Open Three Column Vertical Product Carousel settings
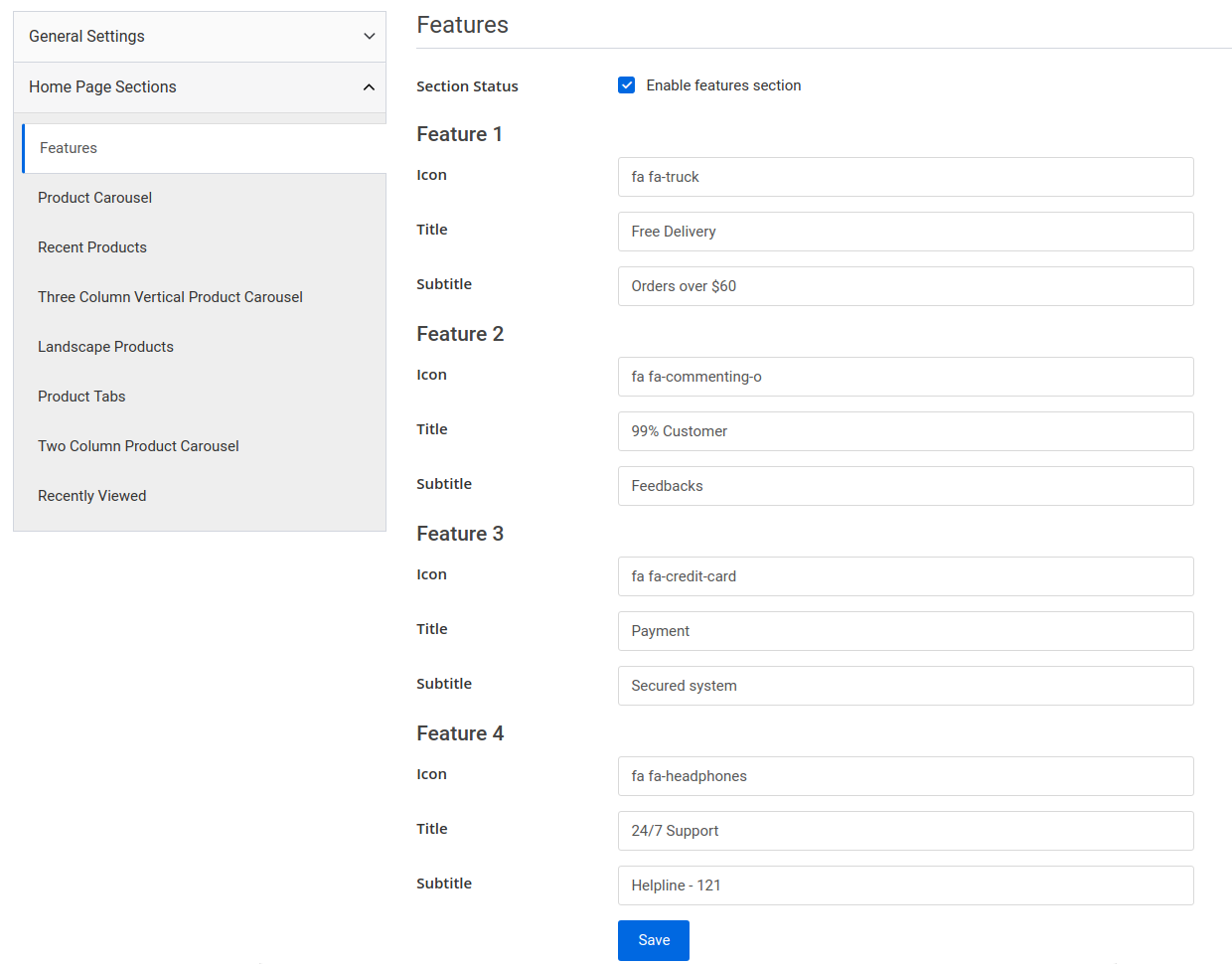 170,296
